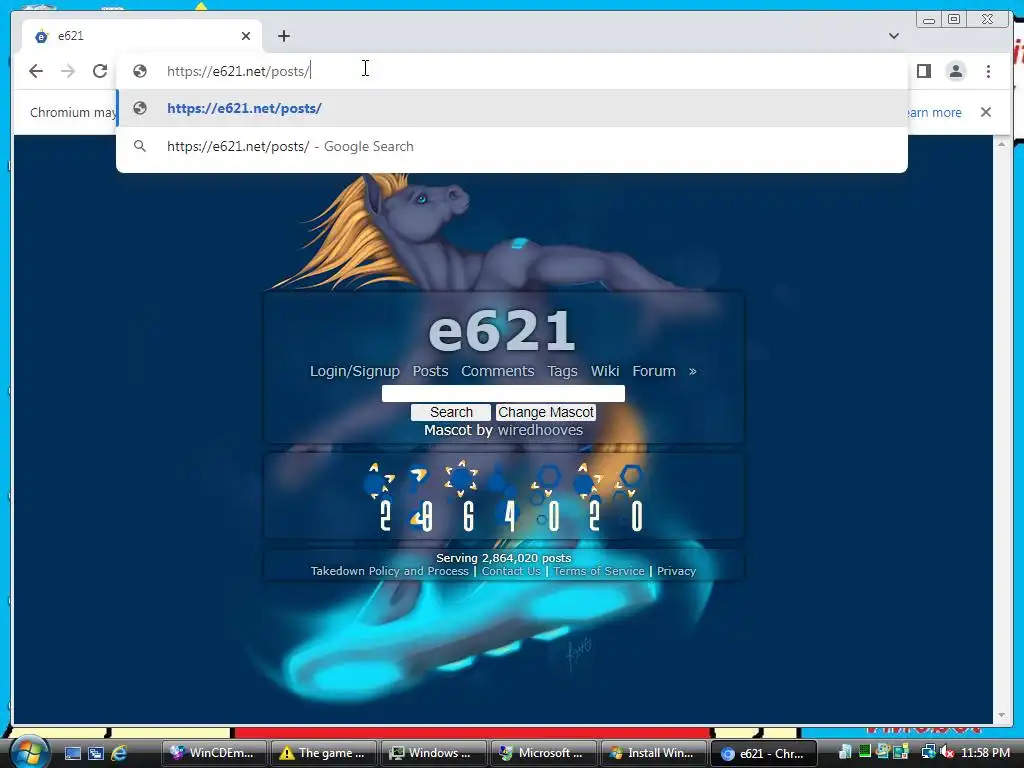Click the Switch Between Windows quick launch icon
This screenshot has height=768, width=1024.
[95, 753]
